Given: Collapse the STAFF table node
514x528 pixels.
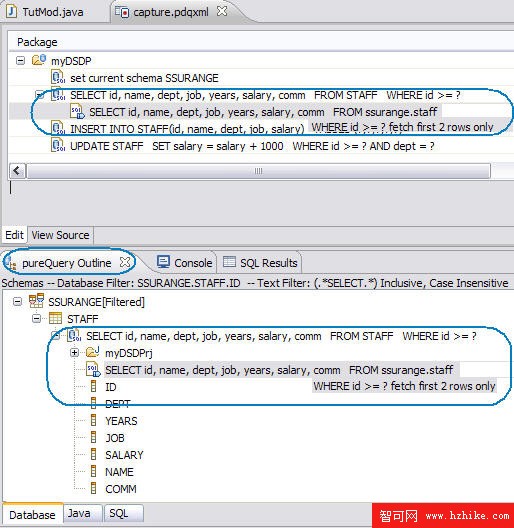Looking at the screenshot, I should [x=37, y=319].
